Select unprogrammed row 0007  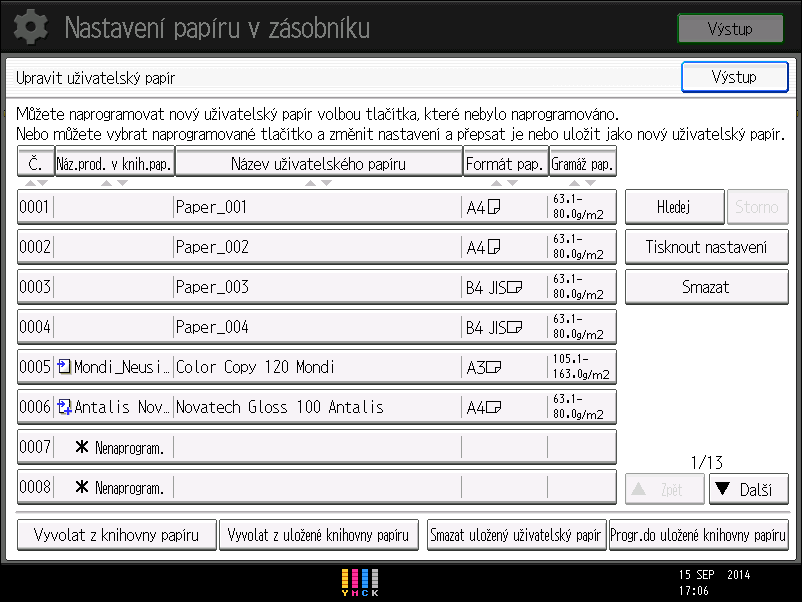pos(317,447)
